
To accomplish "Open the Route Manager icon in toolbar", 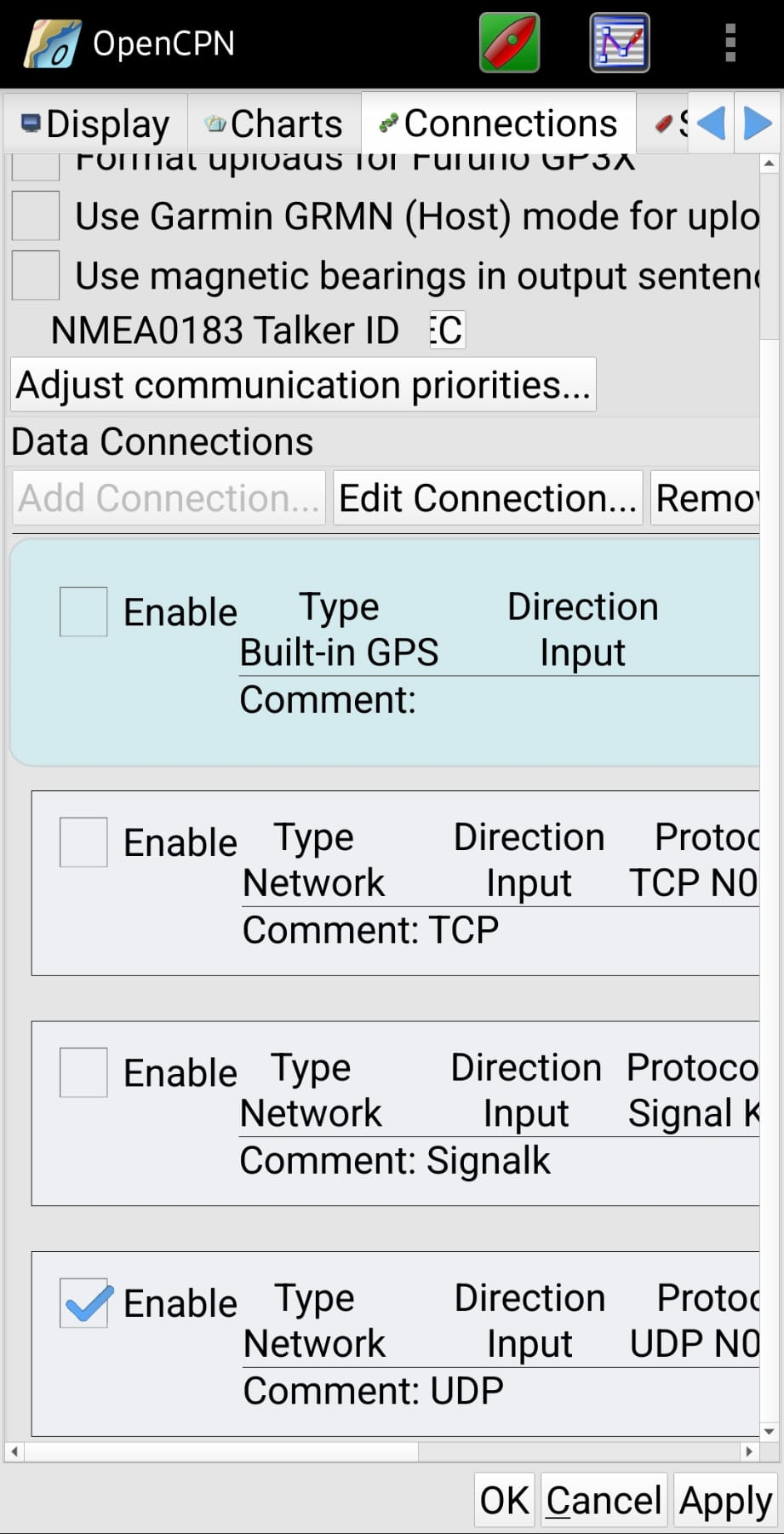I will [619, 41].
